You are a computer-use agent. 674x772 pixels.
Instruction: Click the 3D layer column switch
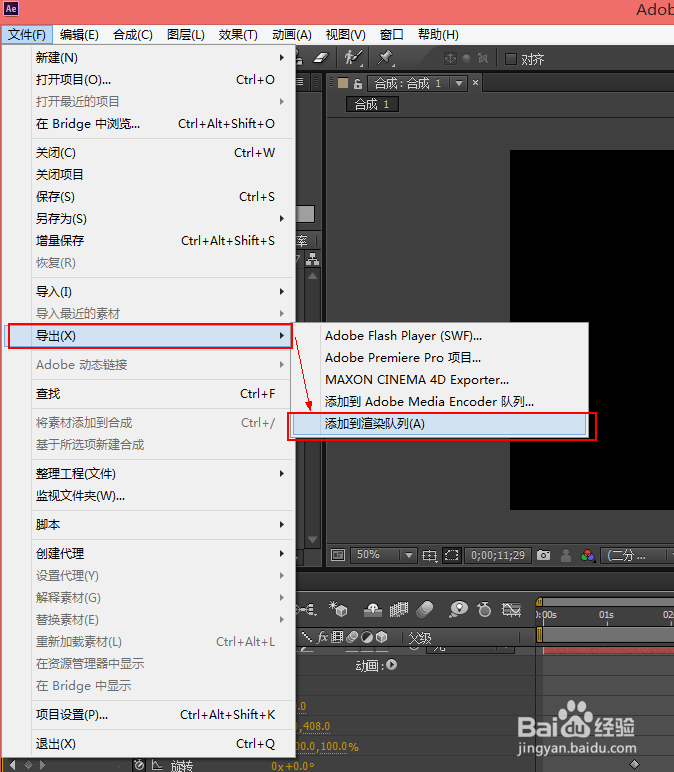coord(382,637)
